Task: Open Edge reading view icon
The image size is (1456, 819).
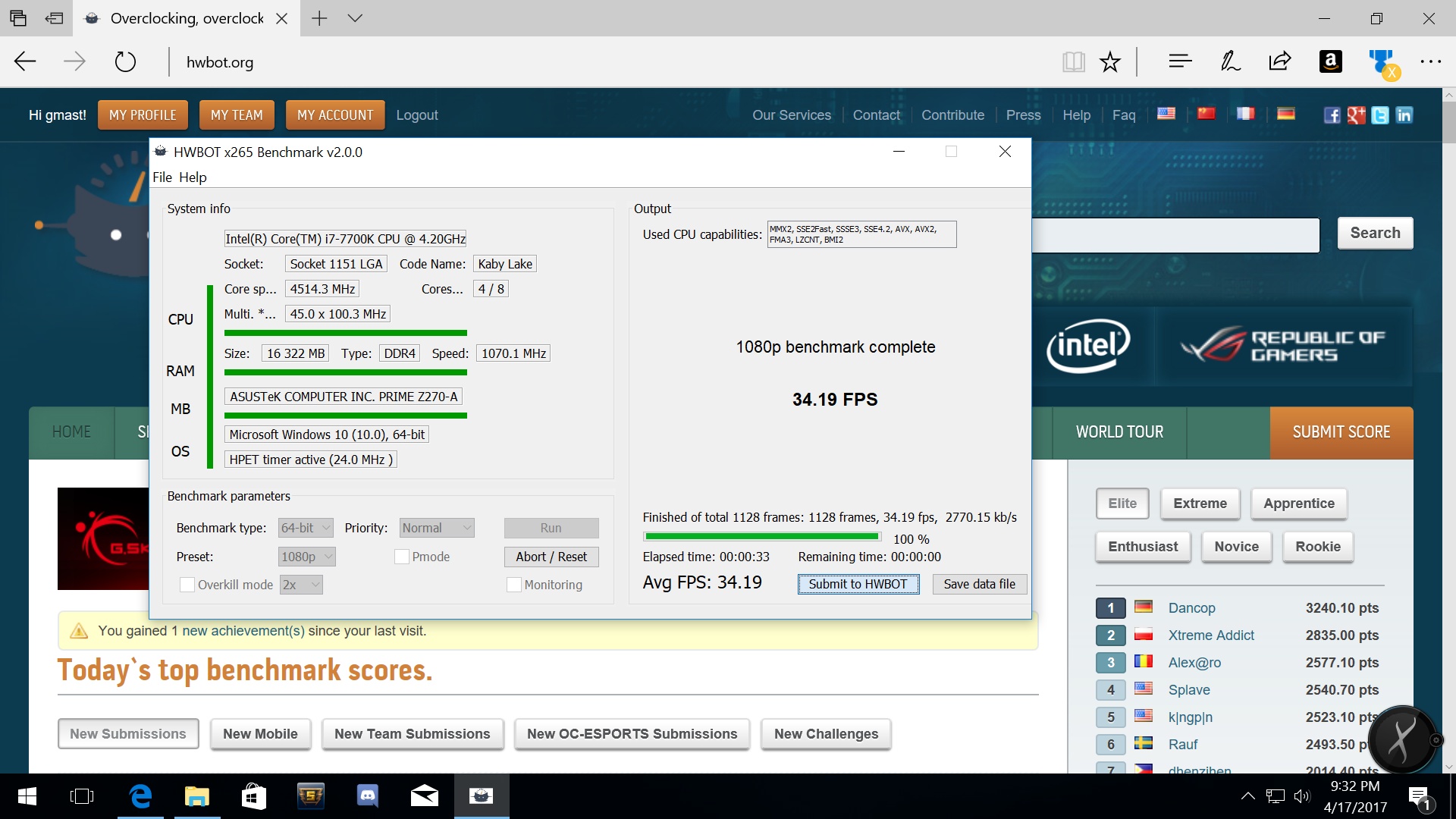Action: coord(1073,61)
